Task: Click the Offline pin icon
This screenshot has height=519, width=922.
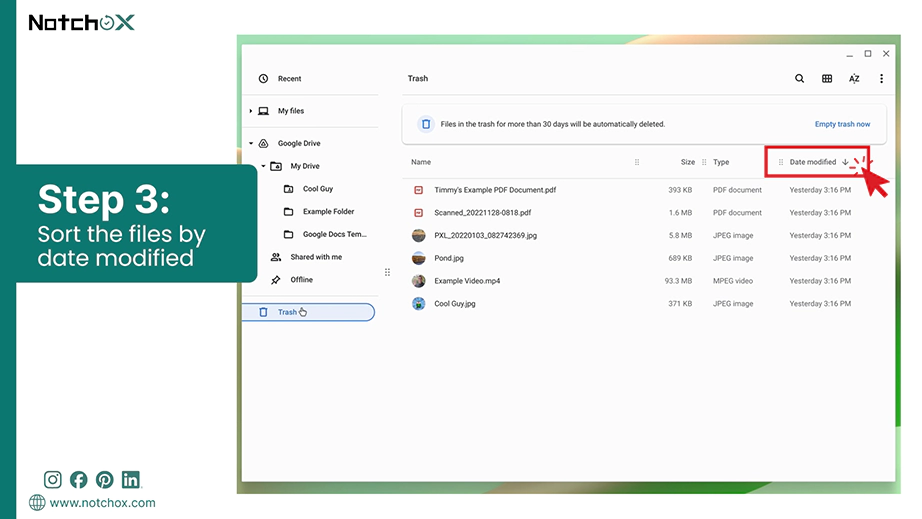Action: pos(276,280)
